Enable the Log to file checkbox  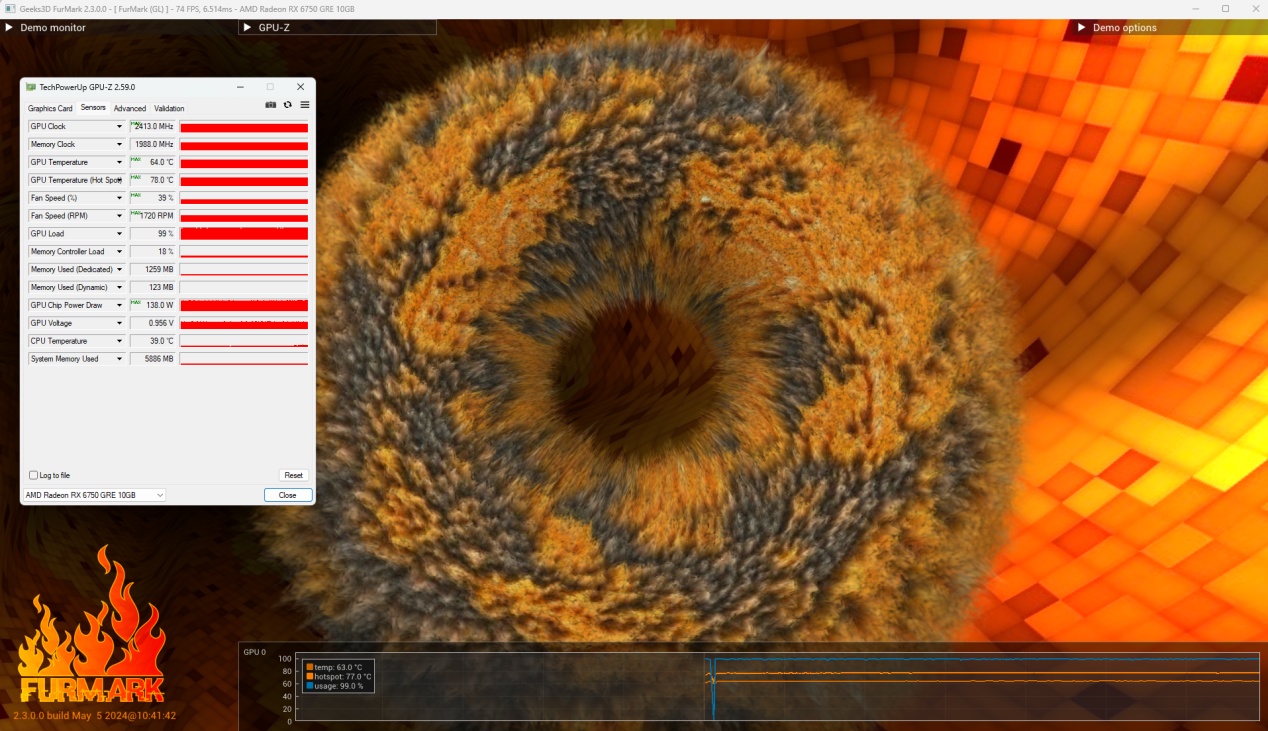point(34,476)
